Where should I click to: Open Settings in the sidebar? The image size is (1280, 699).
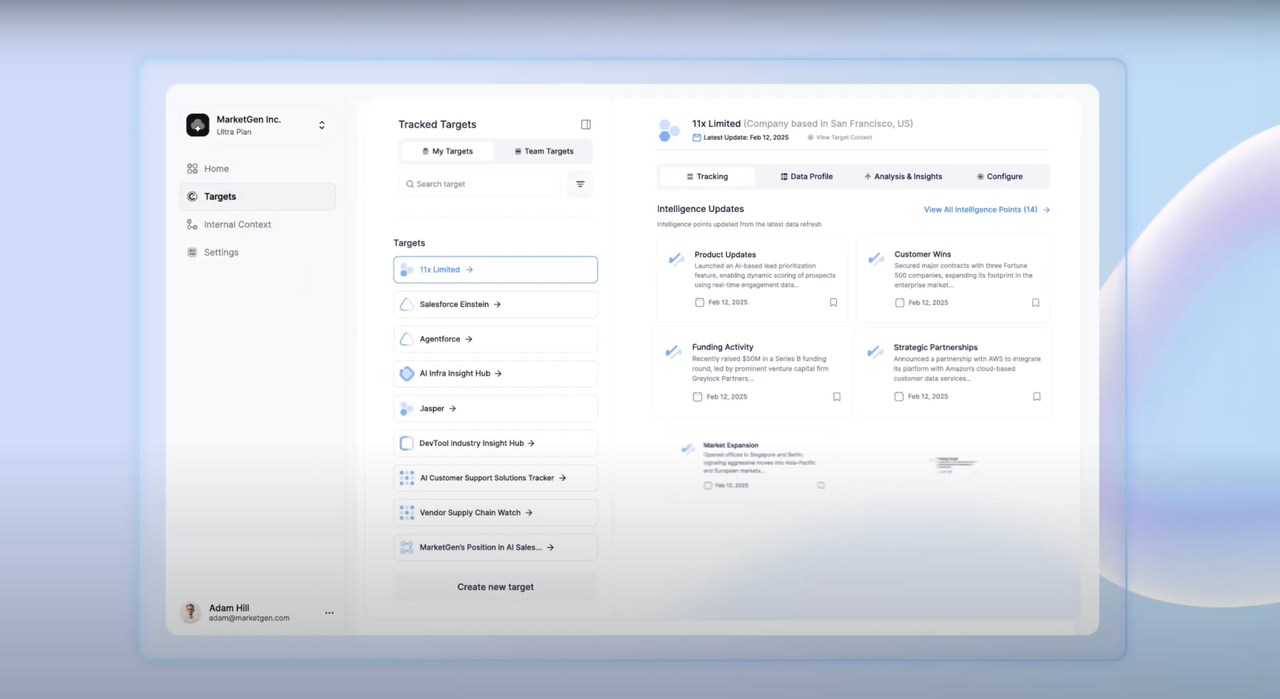coord(257,253)
